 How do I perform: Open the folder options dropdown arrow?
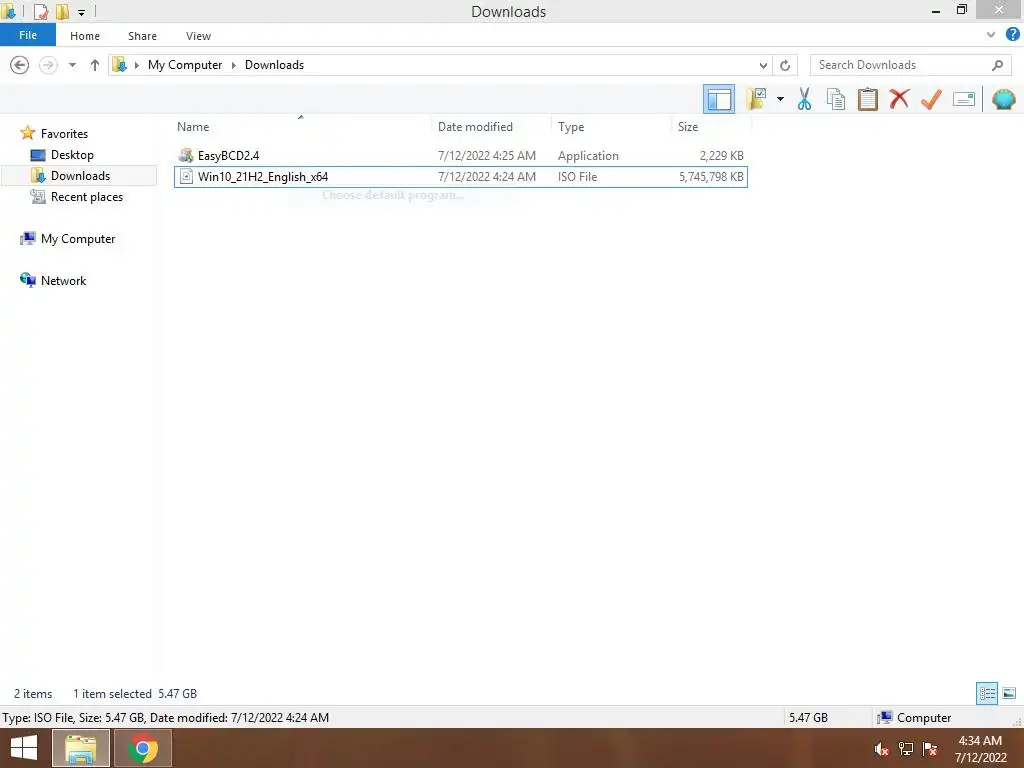click(780, 99)
